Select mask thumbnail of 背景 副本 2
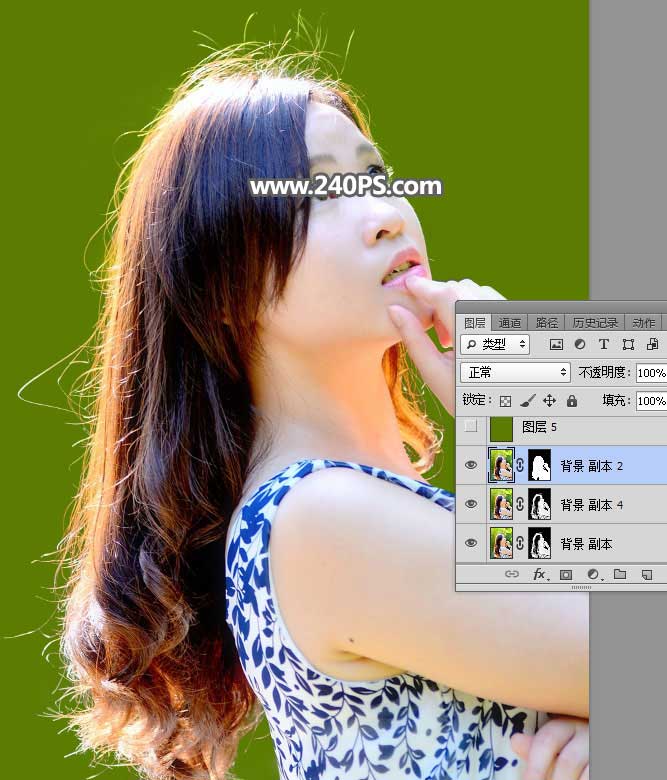Image resolution: width=667 pixels, height=780 pixels. tap(540, 465)
